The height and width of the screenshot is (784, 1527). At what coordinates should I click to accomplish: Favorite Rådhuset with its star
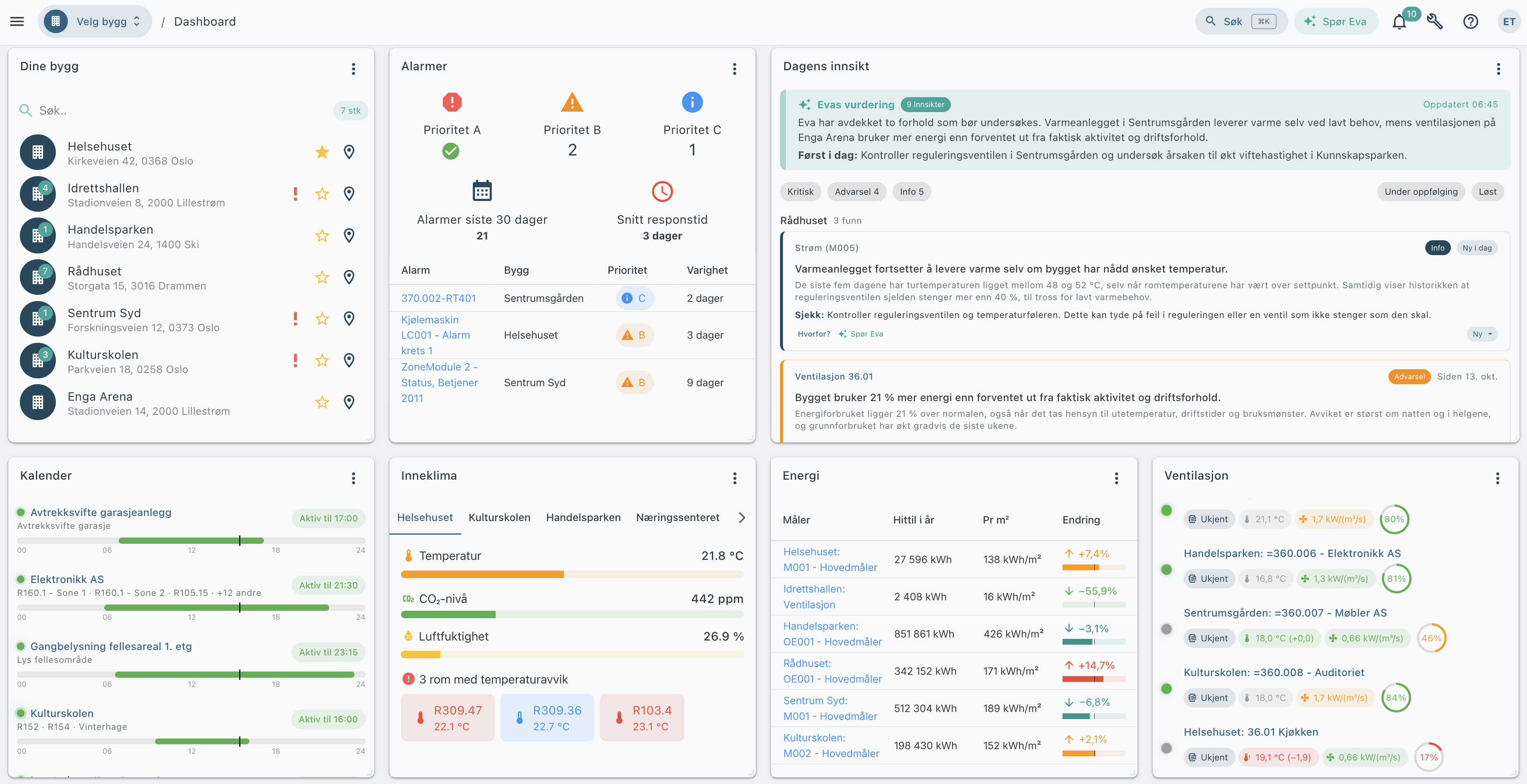322,277
